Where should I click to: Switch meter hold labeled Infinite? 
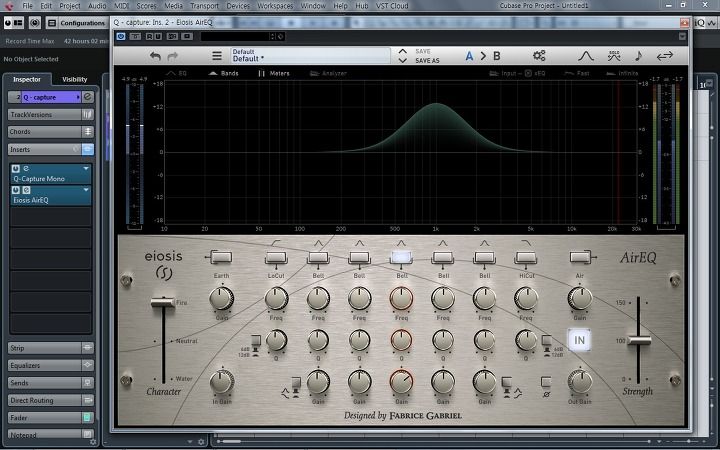622,73
